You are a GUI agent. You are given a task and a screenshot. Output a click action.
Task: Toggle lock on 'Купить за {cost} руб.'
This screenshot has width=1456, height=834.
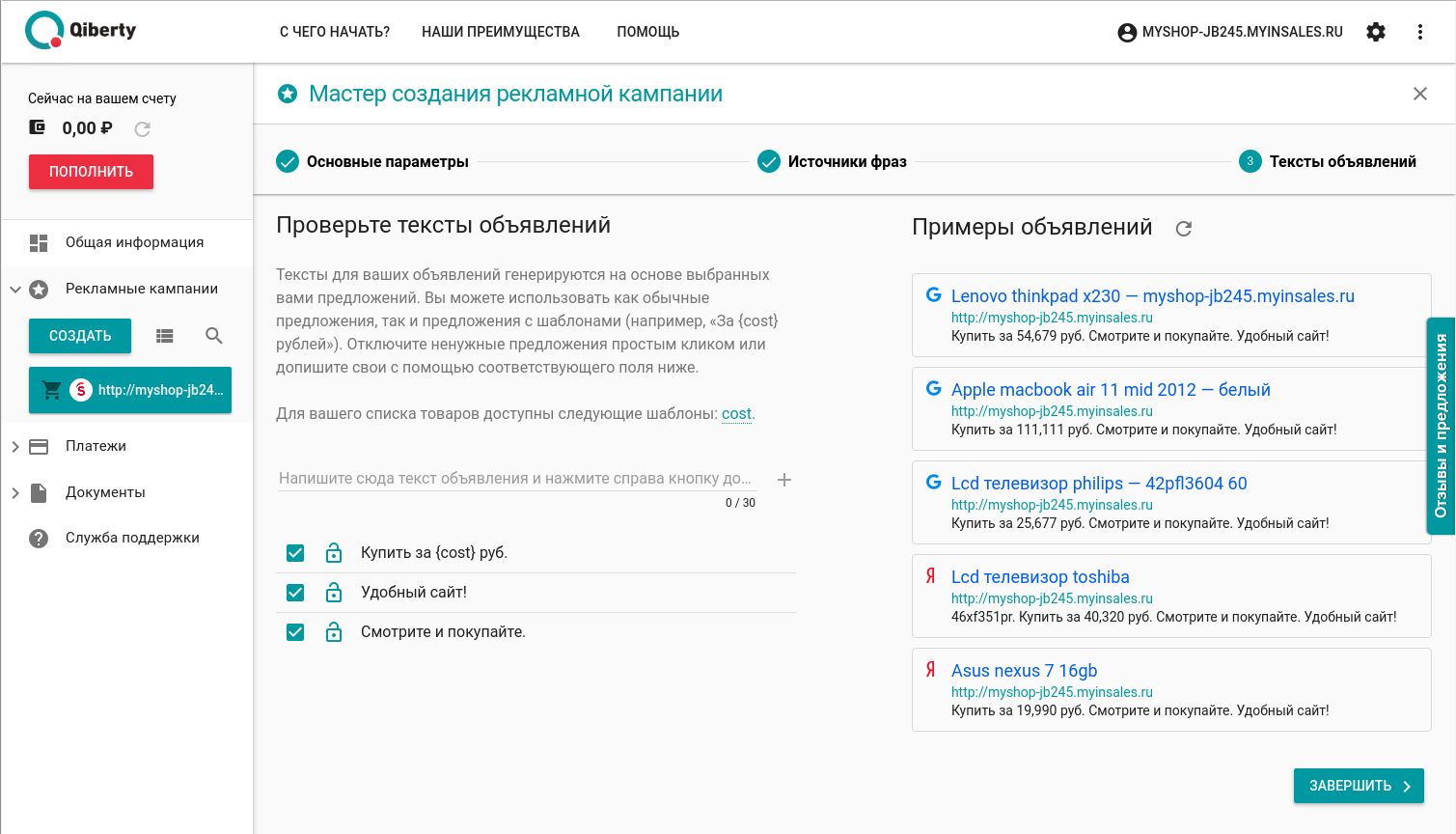334,553
